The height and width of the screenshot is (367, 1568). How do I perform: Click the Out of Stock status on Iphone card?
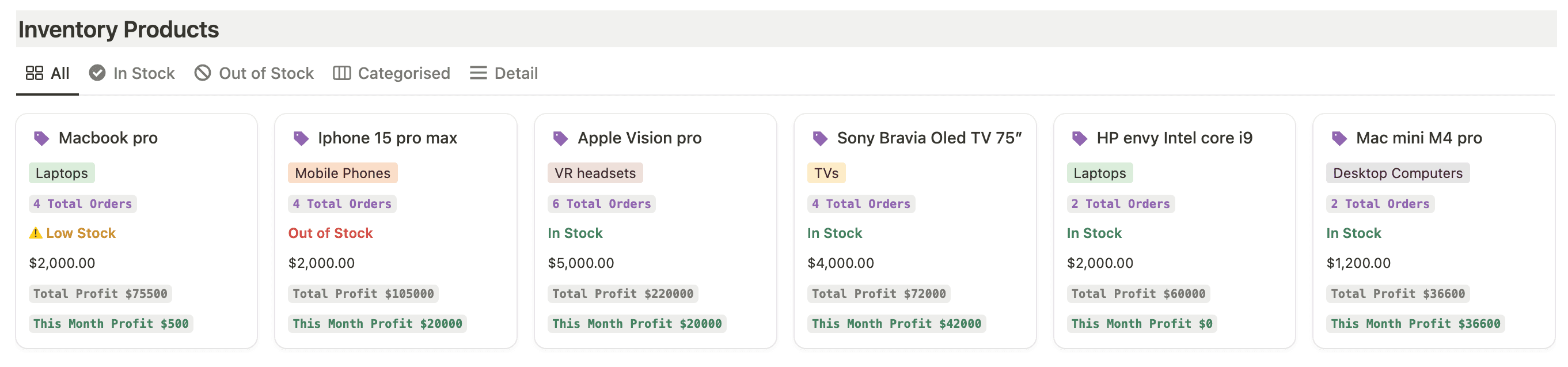tap(330, 233)
